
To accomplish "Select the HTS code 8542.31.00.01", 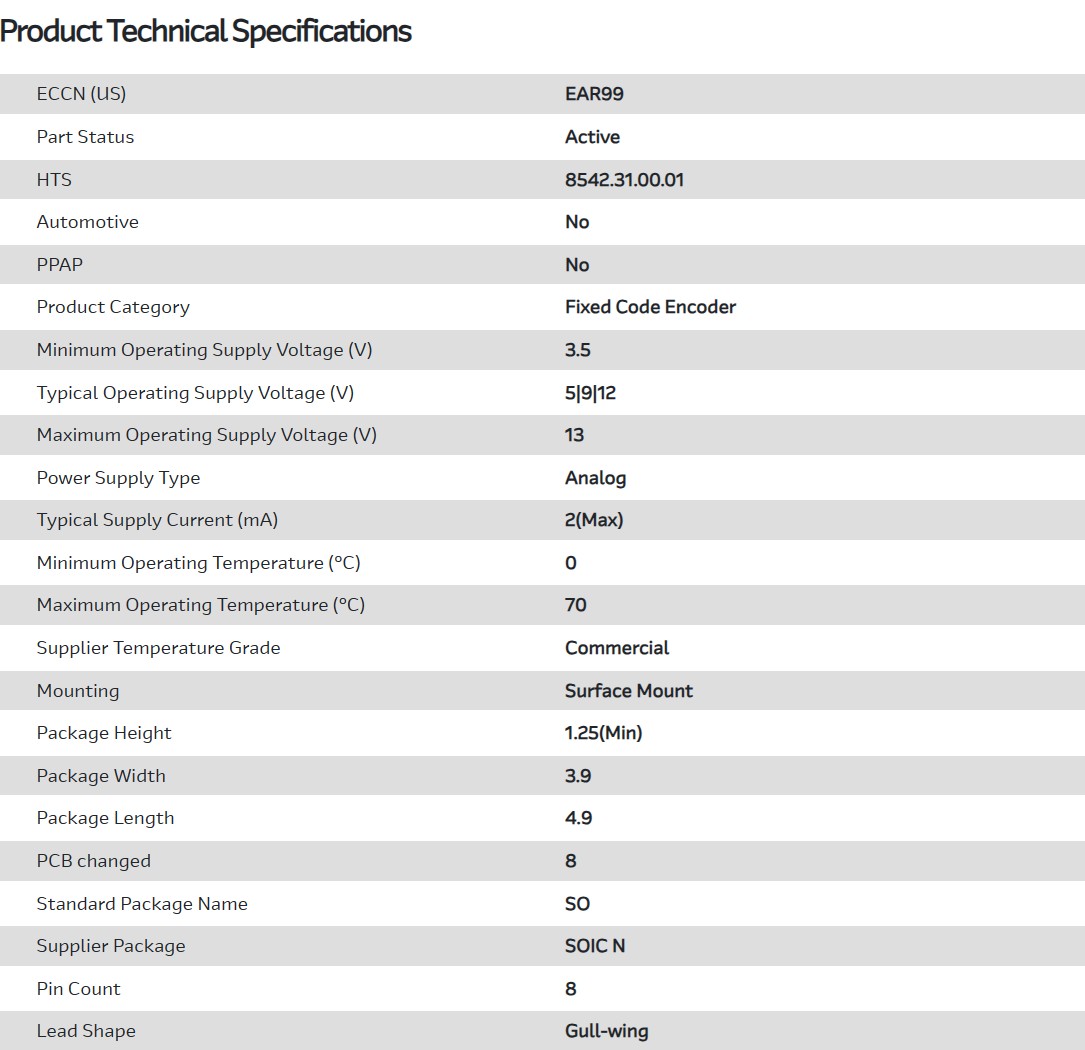I will 624,180.
